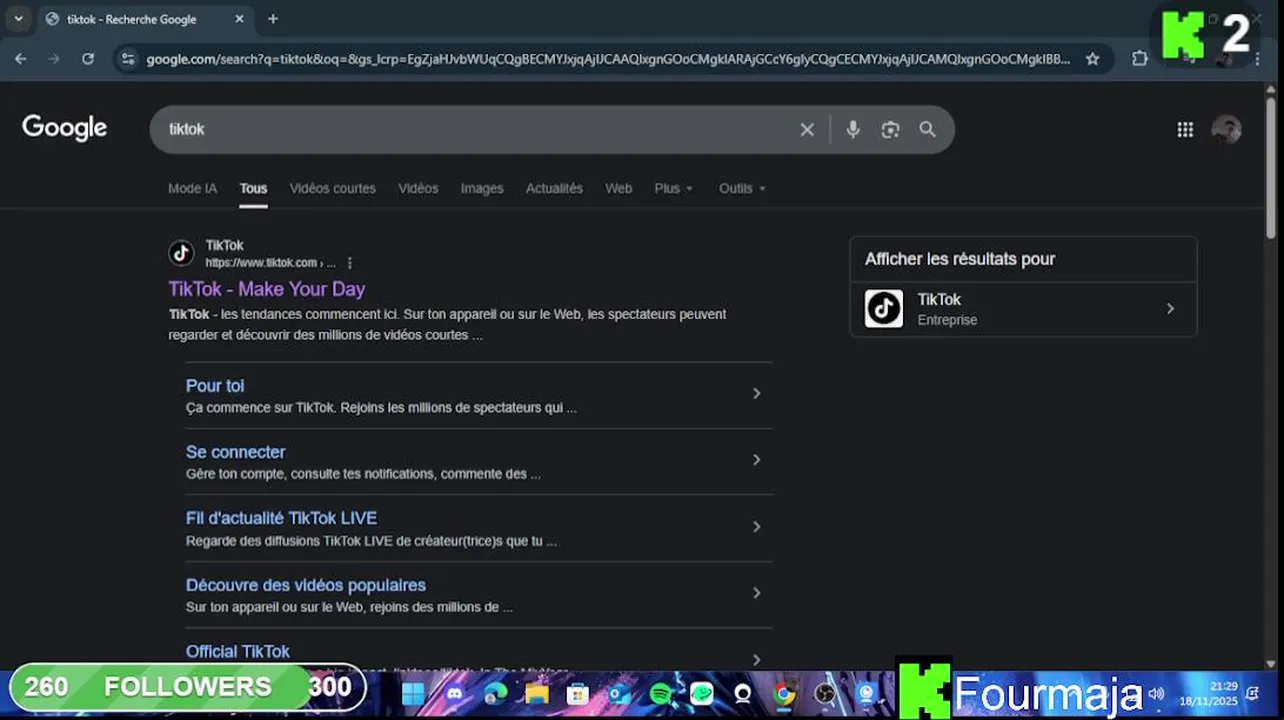Switch to the Mode IA tab
Viewport: 1284px width, 720px height.
click(x=192, y=188)
